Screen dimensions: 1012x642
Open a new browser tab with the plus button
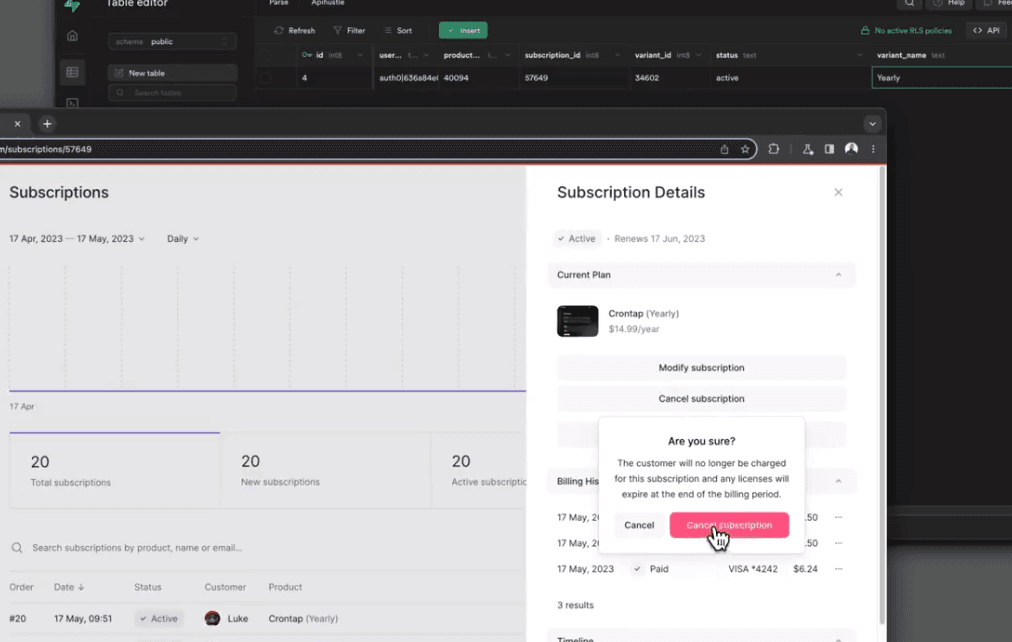coord(47,123)
